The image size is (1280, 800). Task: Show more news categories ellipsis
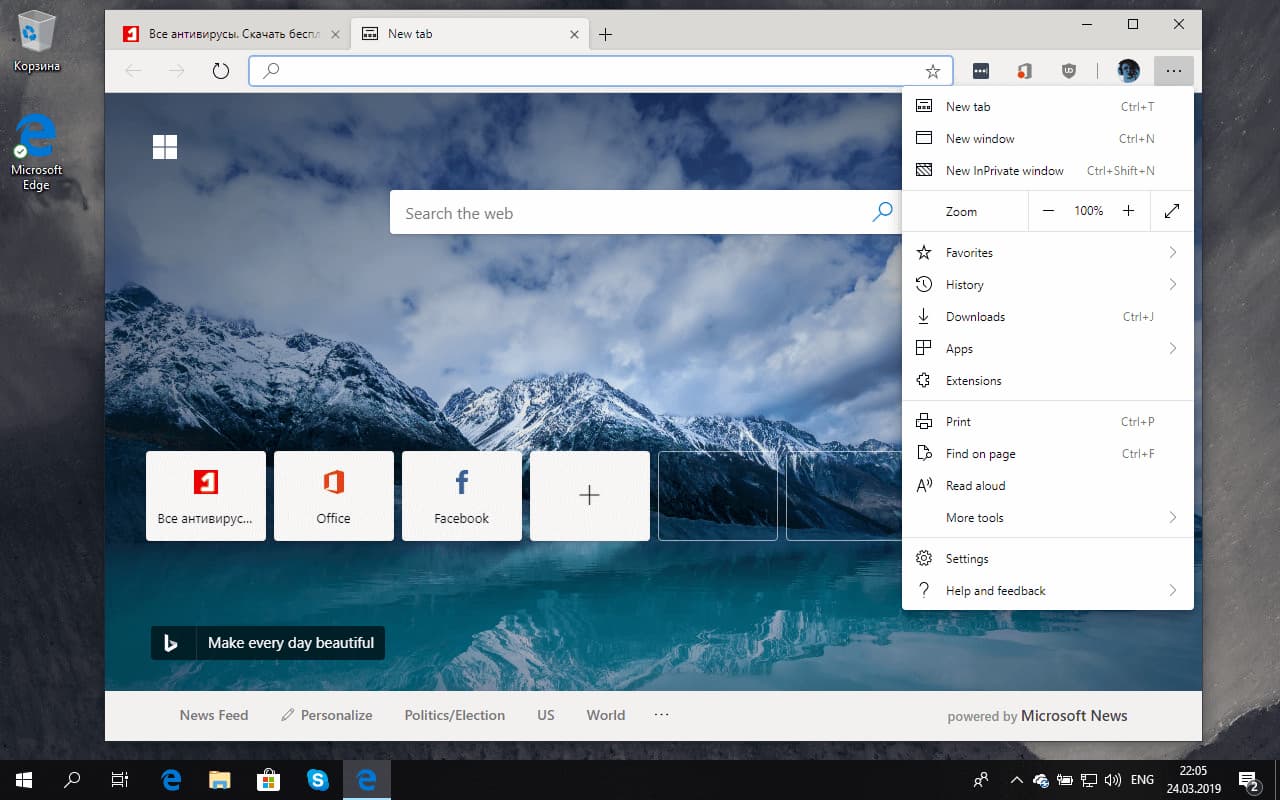click(x=662, y=716)
